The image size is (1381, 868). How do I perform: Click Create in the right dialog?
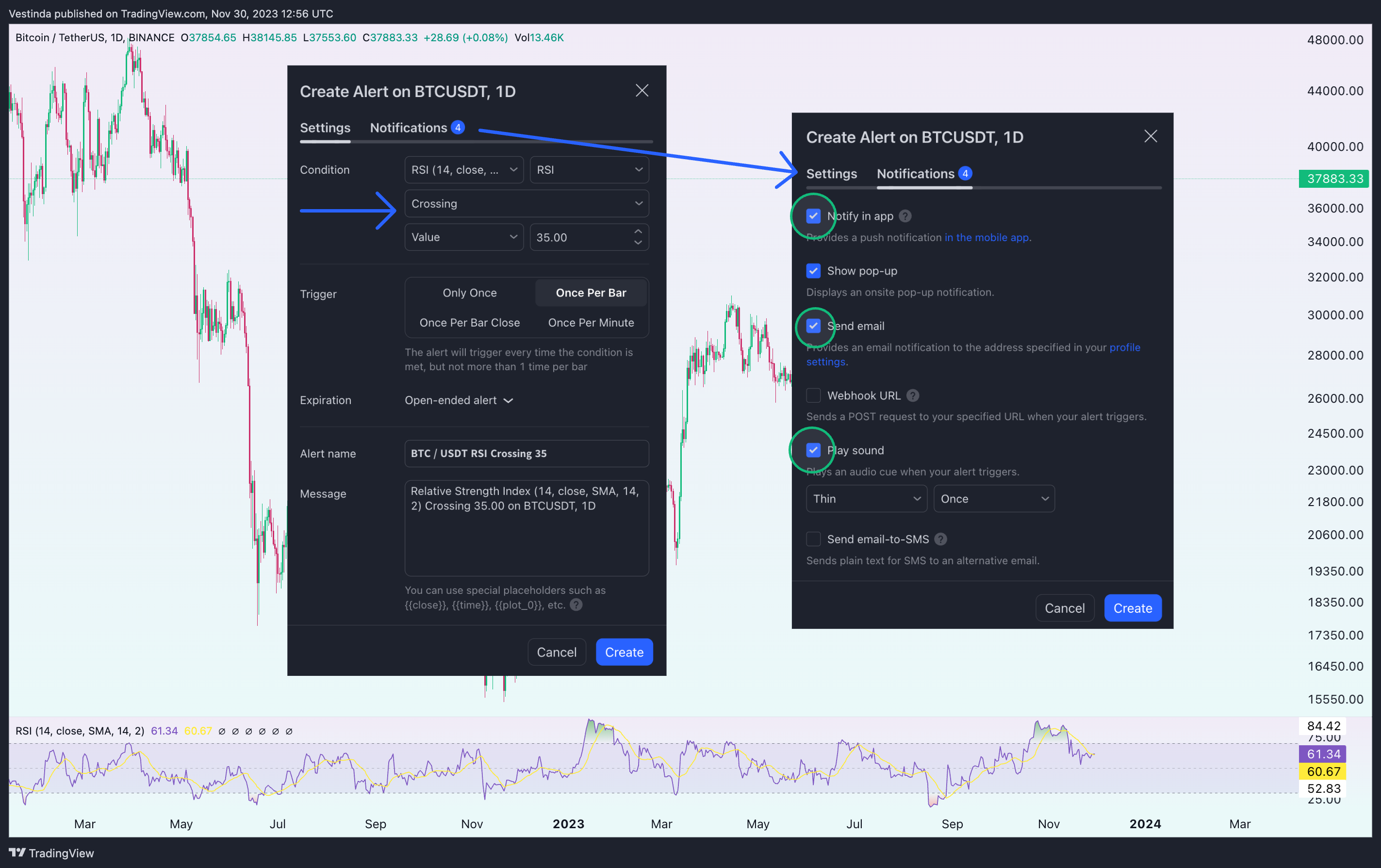pos(1133,608)
